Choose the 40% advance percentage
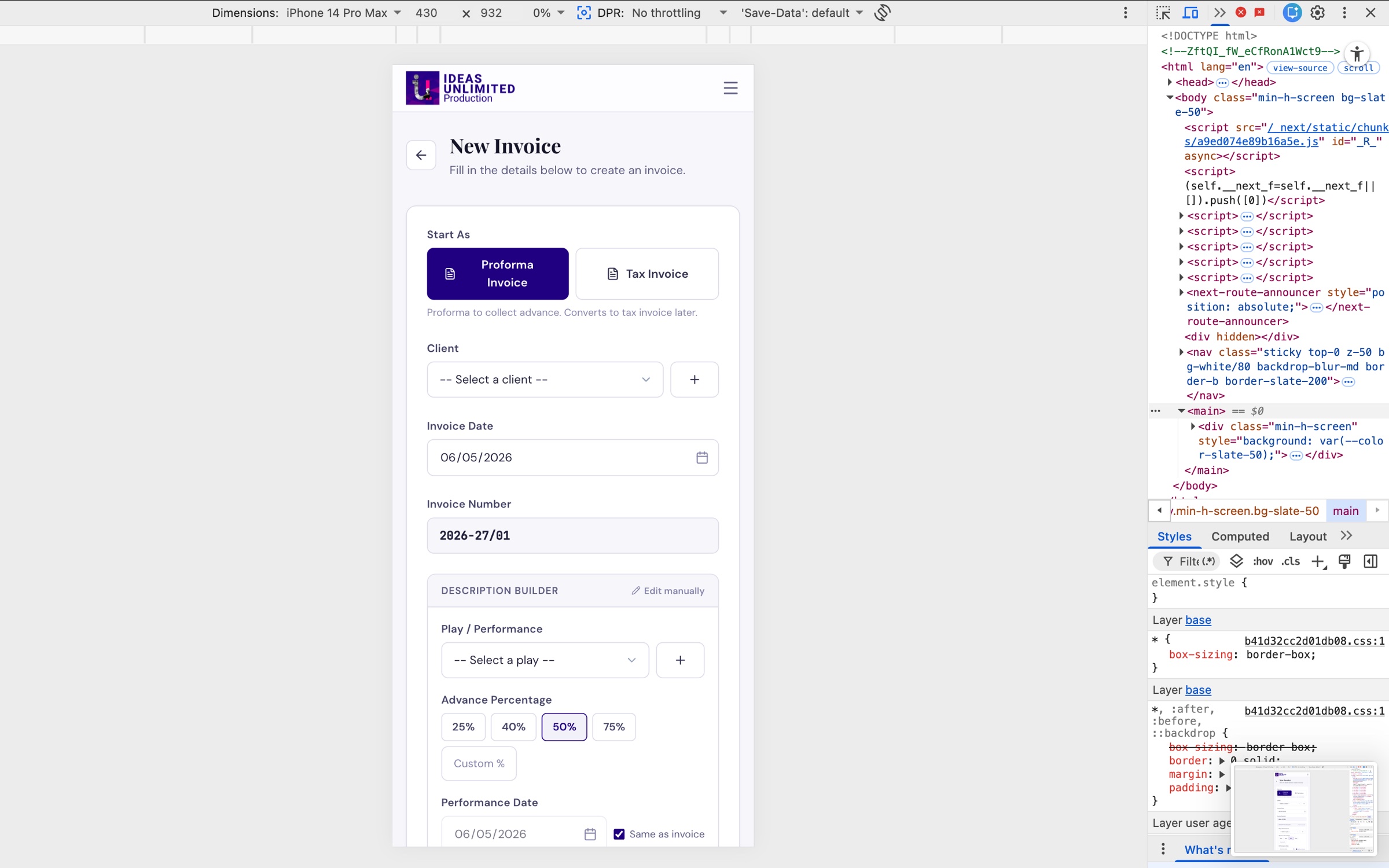This screenshot has width=1389, height=868. pos(513,727)
